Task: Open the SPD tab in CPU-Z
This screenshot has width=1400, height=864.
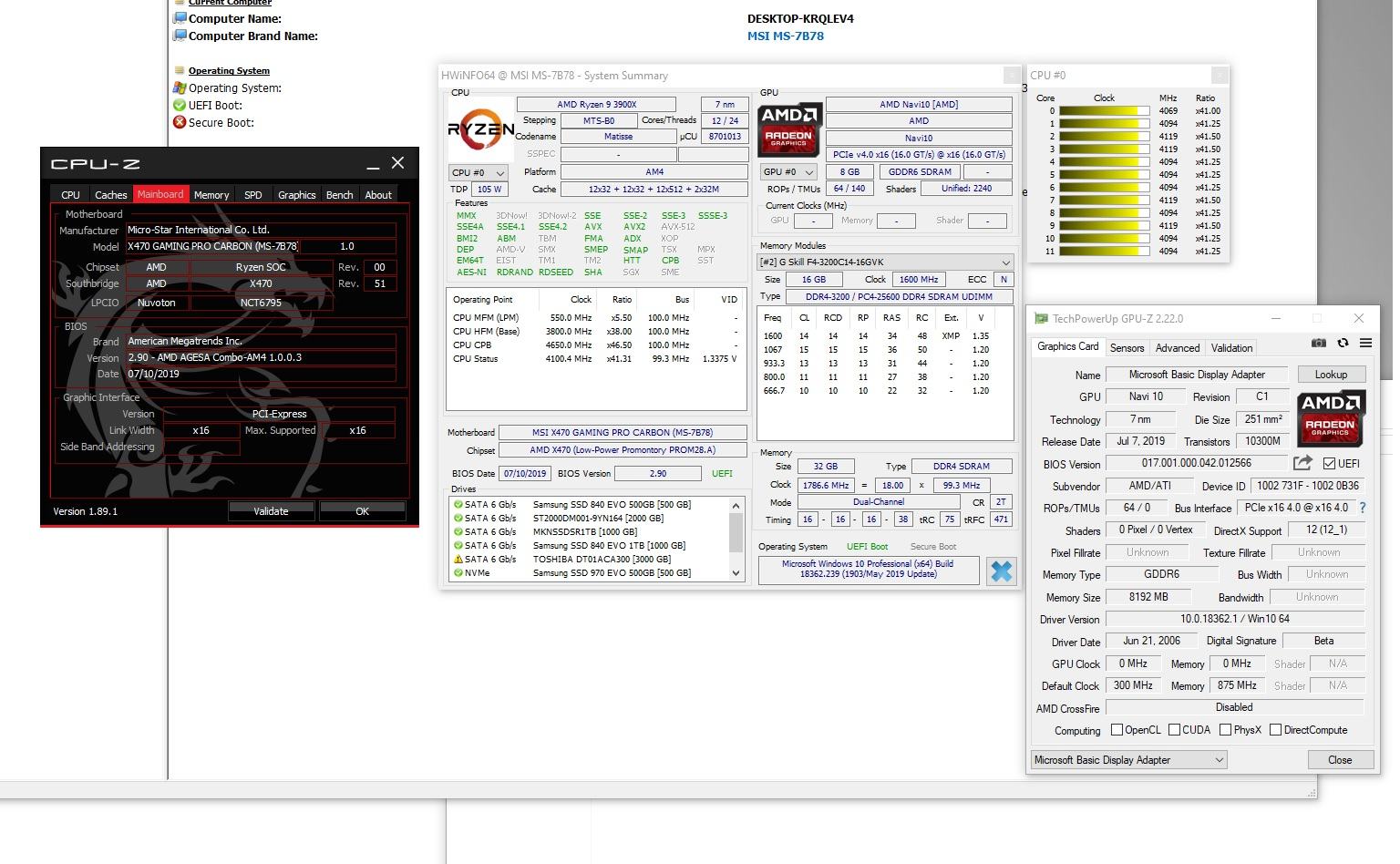Action: (x=253, y=194)
